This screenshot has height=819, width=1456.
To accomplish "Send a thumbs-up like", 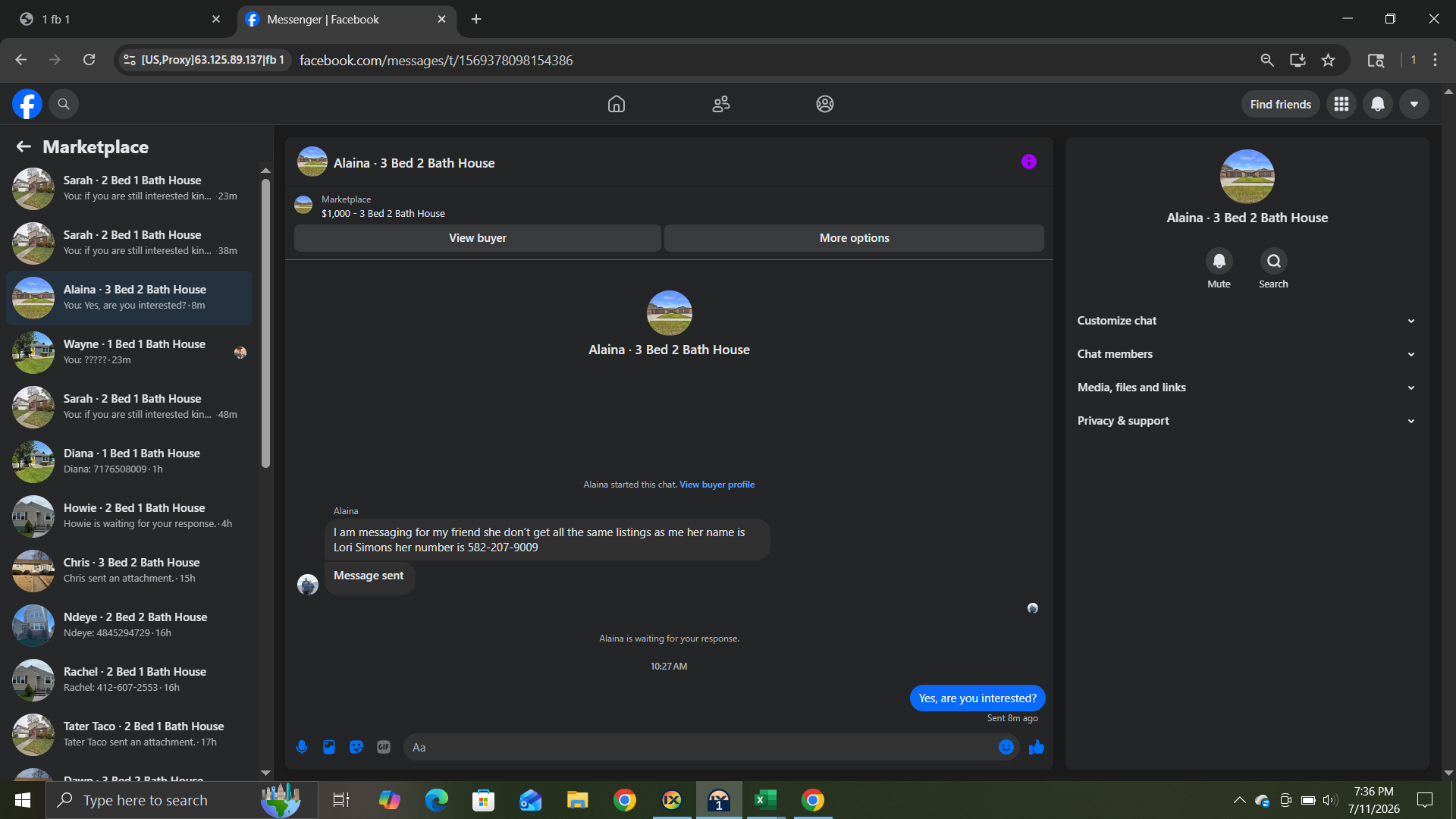I will coord(1037,748).
